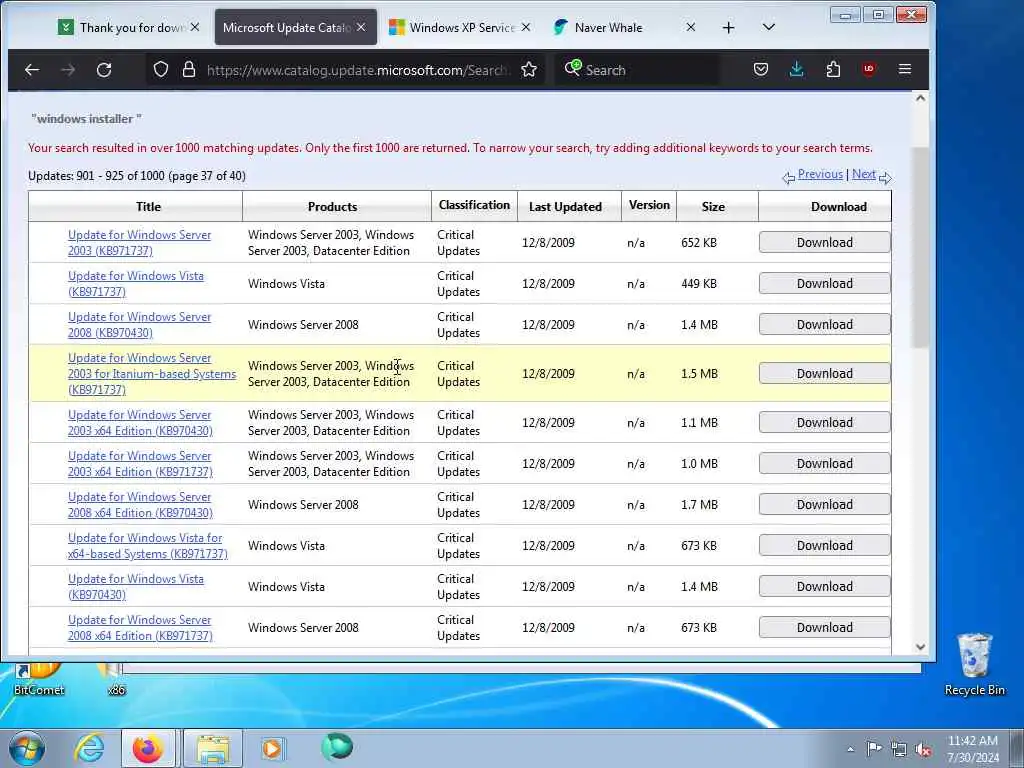Open Vista for x64-based Systems (KB971737) link

coord(148,546)
